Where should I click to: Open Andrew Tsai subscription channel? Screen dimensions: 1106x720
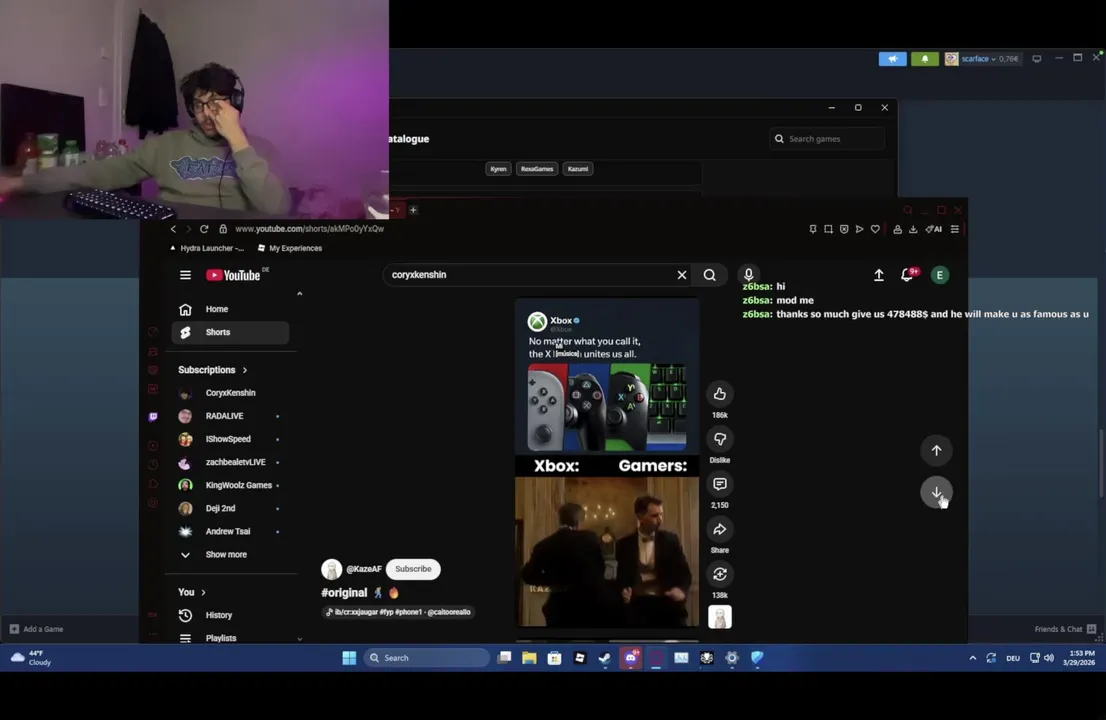(230, 532)
